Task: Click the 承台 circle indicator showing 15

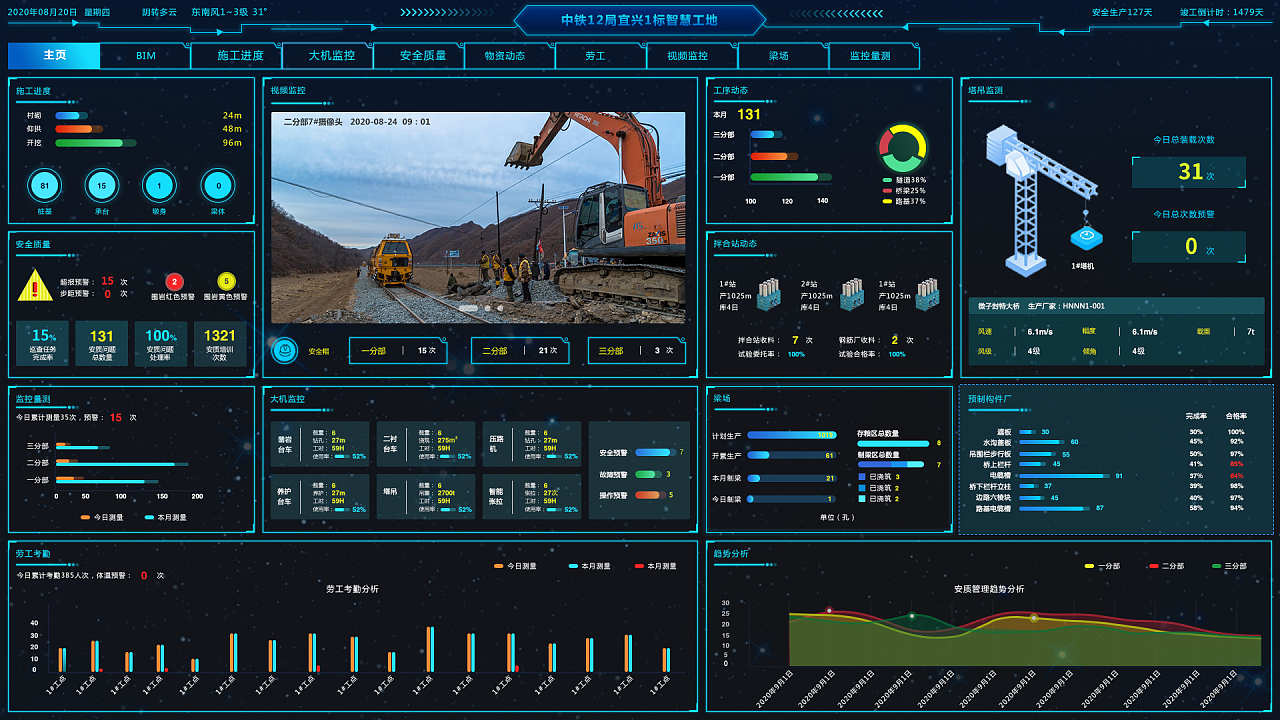Action: (x=102, y=186)
